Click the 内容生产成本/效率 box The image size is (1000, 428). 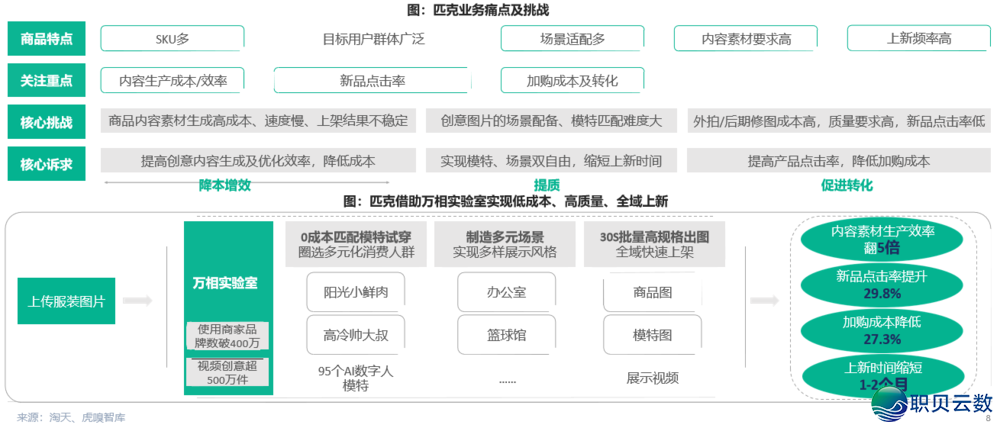(x=172, y=80)
